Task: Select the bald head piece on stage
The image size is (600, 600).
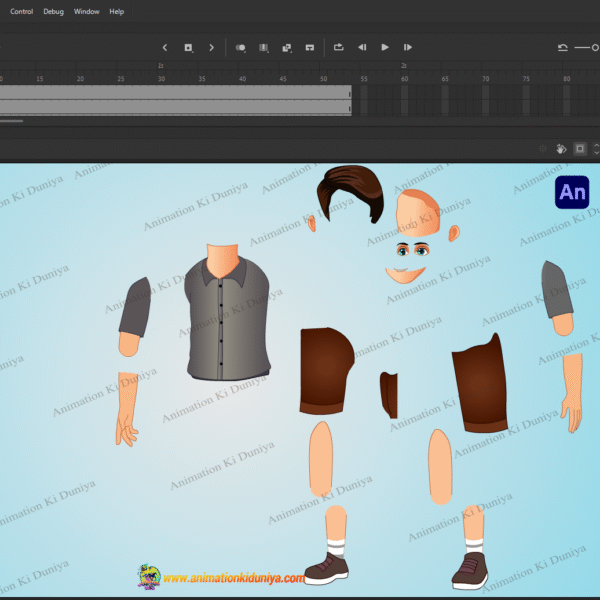Action: [x=418, y=213]
